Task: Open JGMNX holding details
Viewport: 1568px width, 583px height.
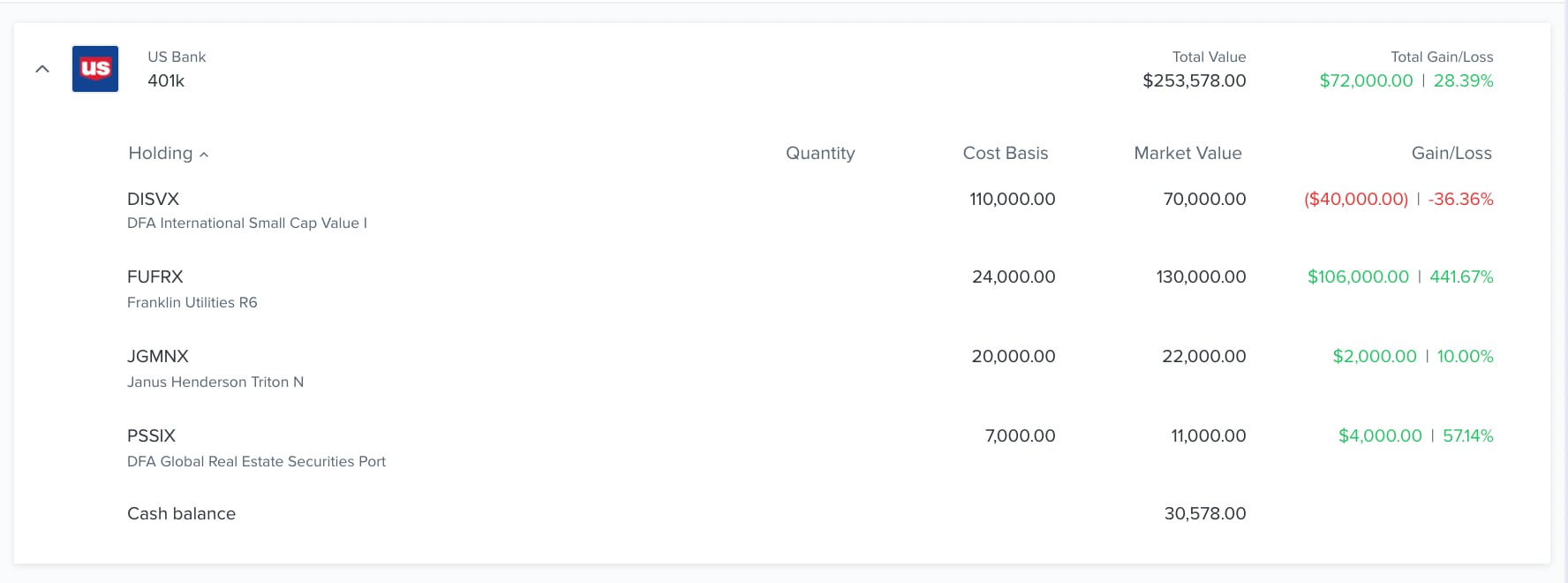Action: (x=810, y=368)
